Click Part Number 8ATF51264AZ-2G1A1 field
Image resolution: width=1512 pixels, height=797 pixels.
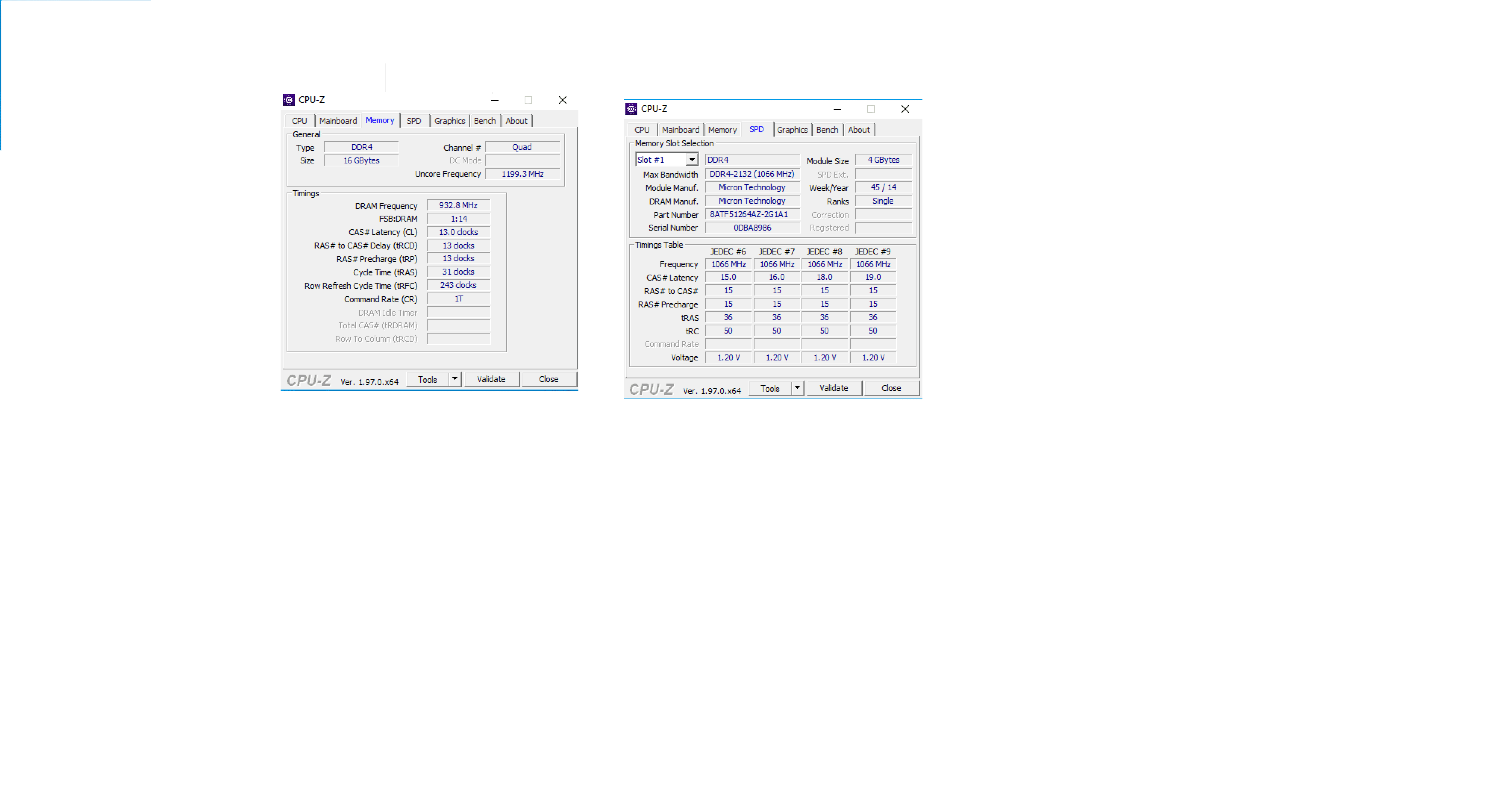tap(752, 214)
